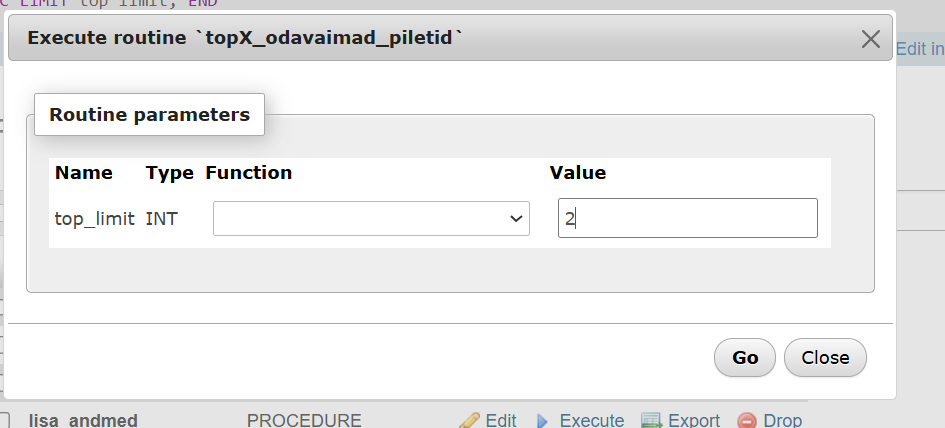
Task: Click the Routine parameters legend label
Action: [x=149, y=115]
